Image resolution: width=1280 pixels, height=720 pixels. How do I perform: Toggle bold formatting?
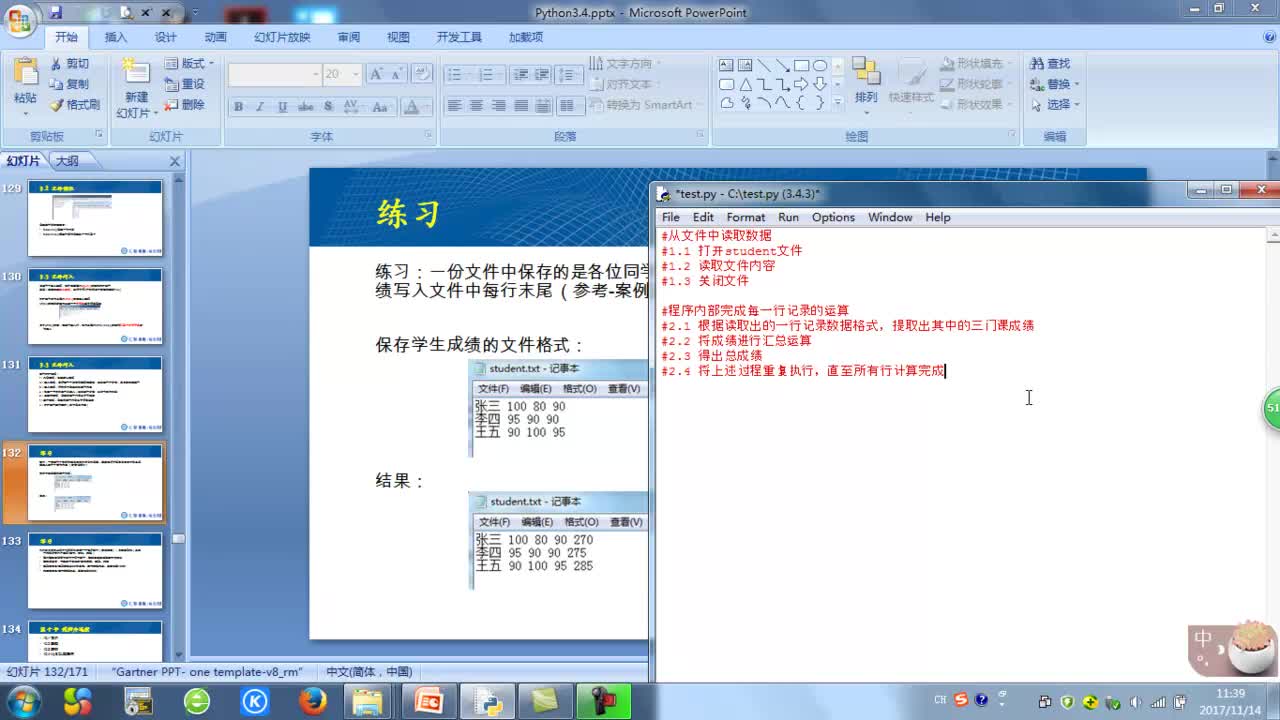(x=239, y=105)
